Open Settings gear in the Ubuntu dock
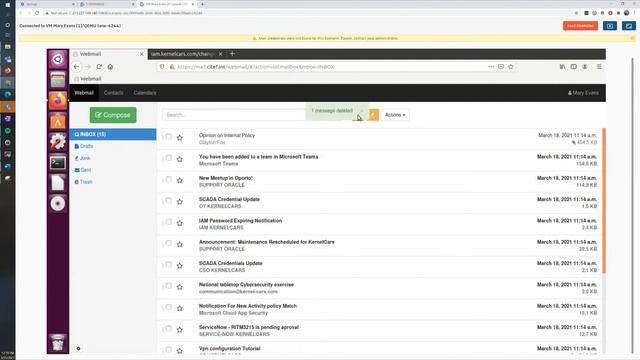 (x=58, y=141)
